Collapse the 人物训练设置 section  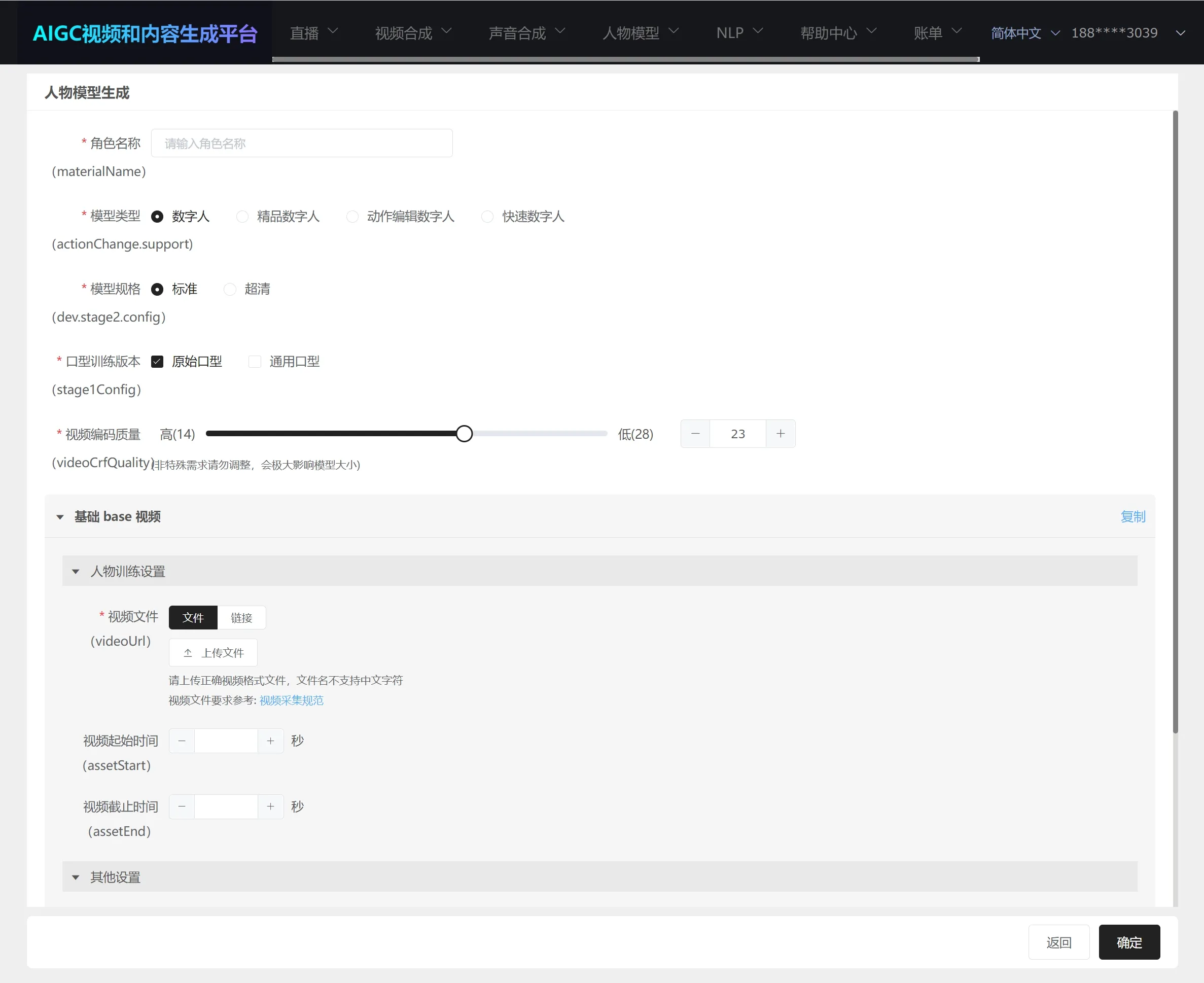(x=76, y=572)
